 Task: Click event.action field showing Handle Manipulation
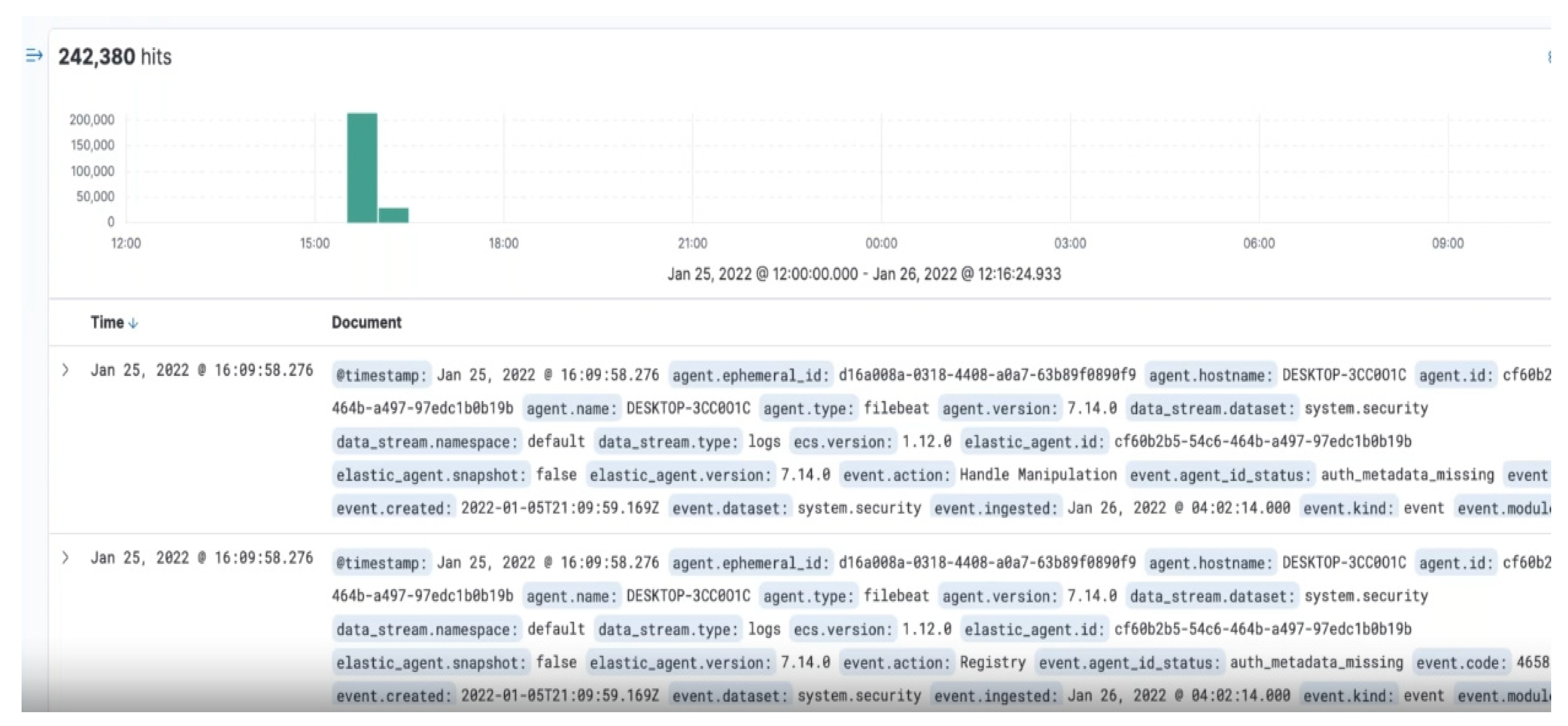point(896,475)
